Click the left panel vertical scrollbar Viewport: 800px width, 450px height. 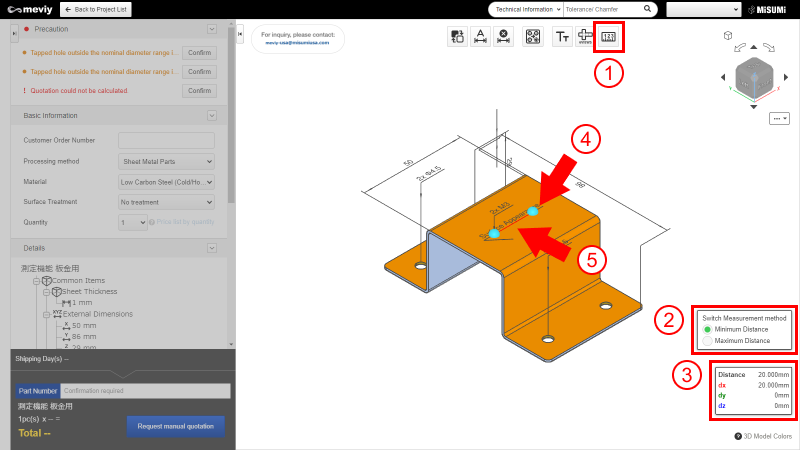click(231, 115)
